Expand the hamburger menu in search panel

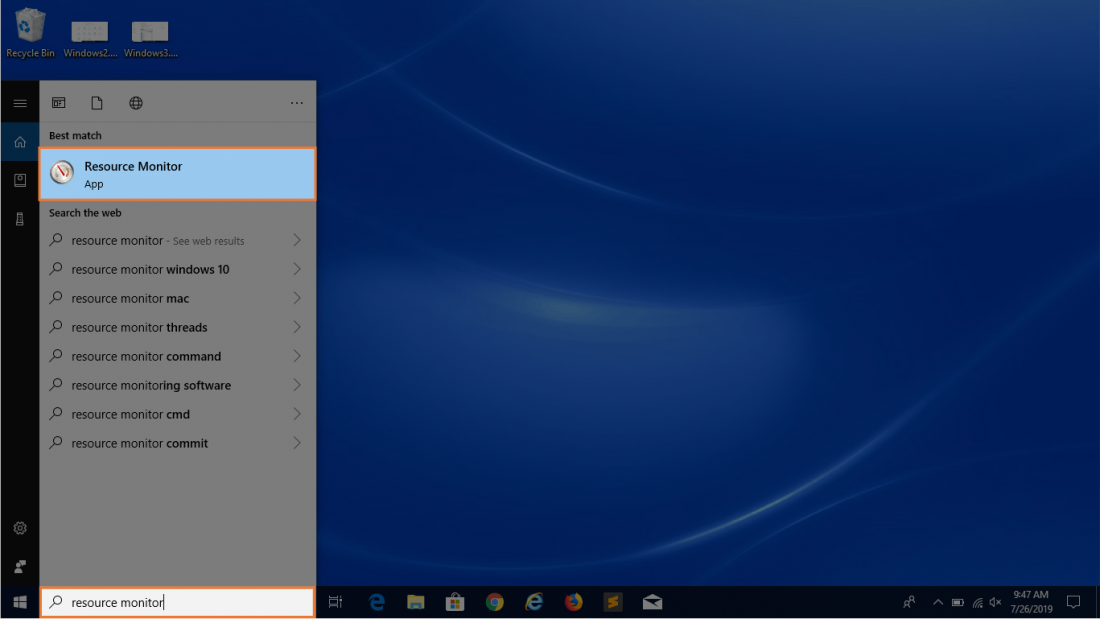point(20,103)
